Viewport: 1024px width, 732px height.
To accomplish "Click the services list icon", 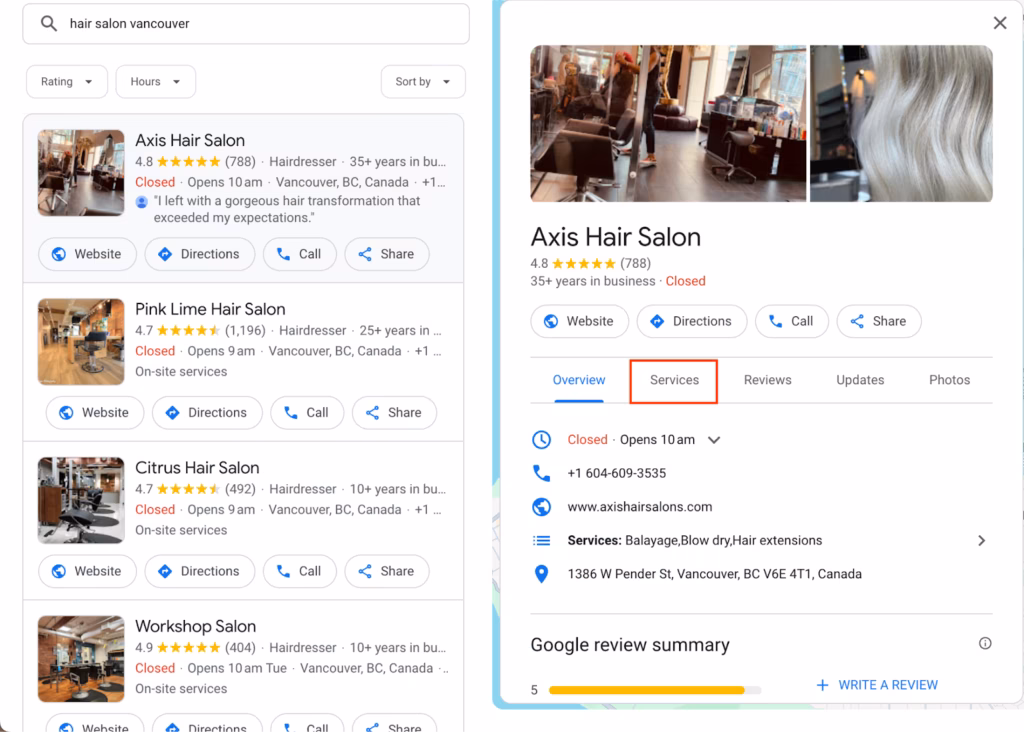I will (x=541, y=541).
